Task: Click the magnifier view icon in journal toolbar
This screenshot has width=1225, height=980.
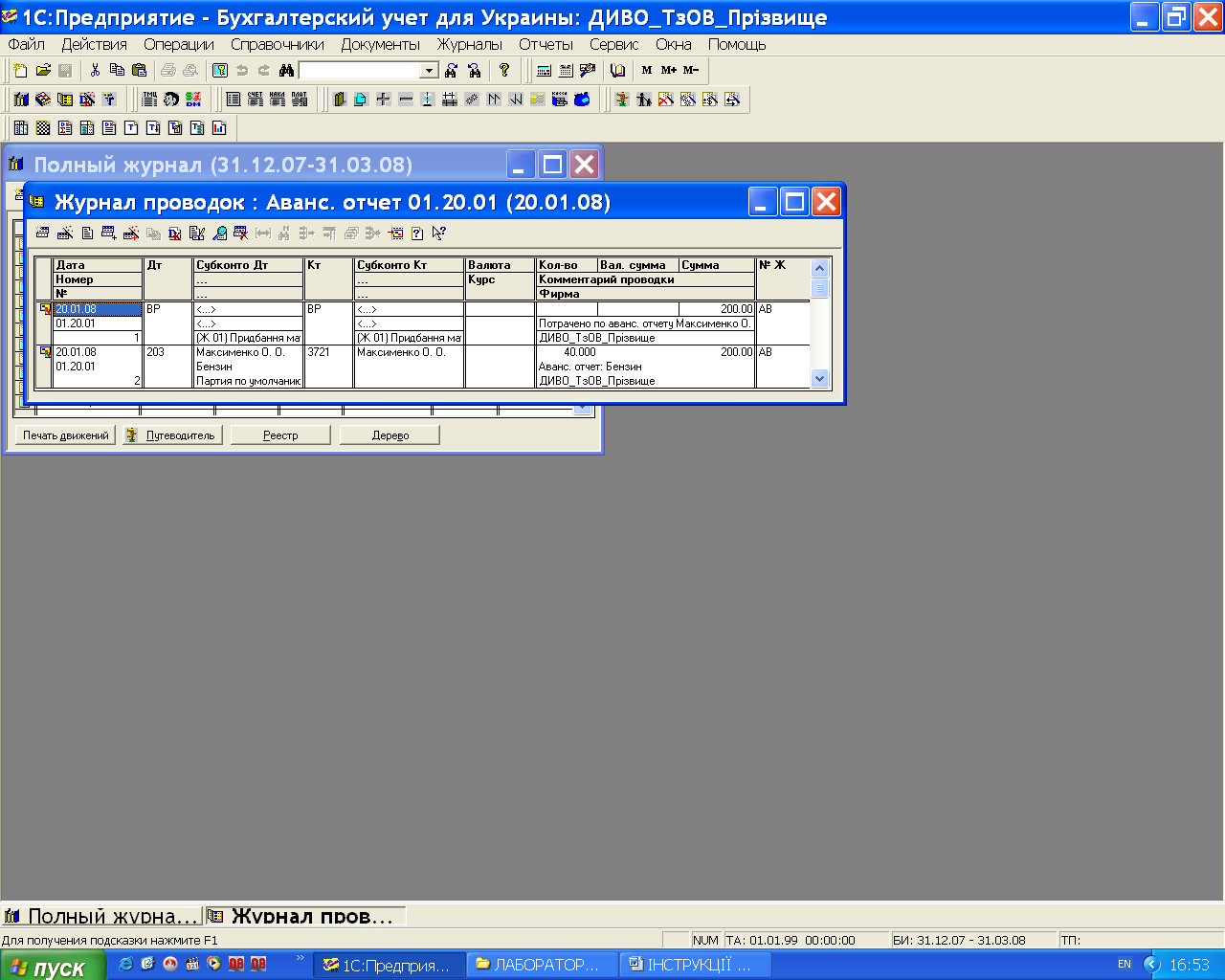Action: (219, 233)
